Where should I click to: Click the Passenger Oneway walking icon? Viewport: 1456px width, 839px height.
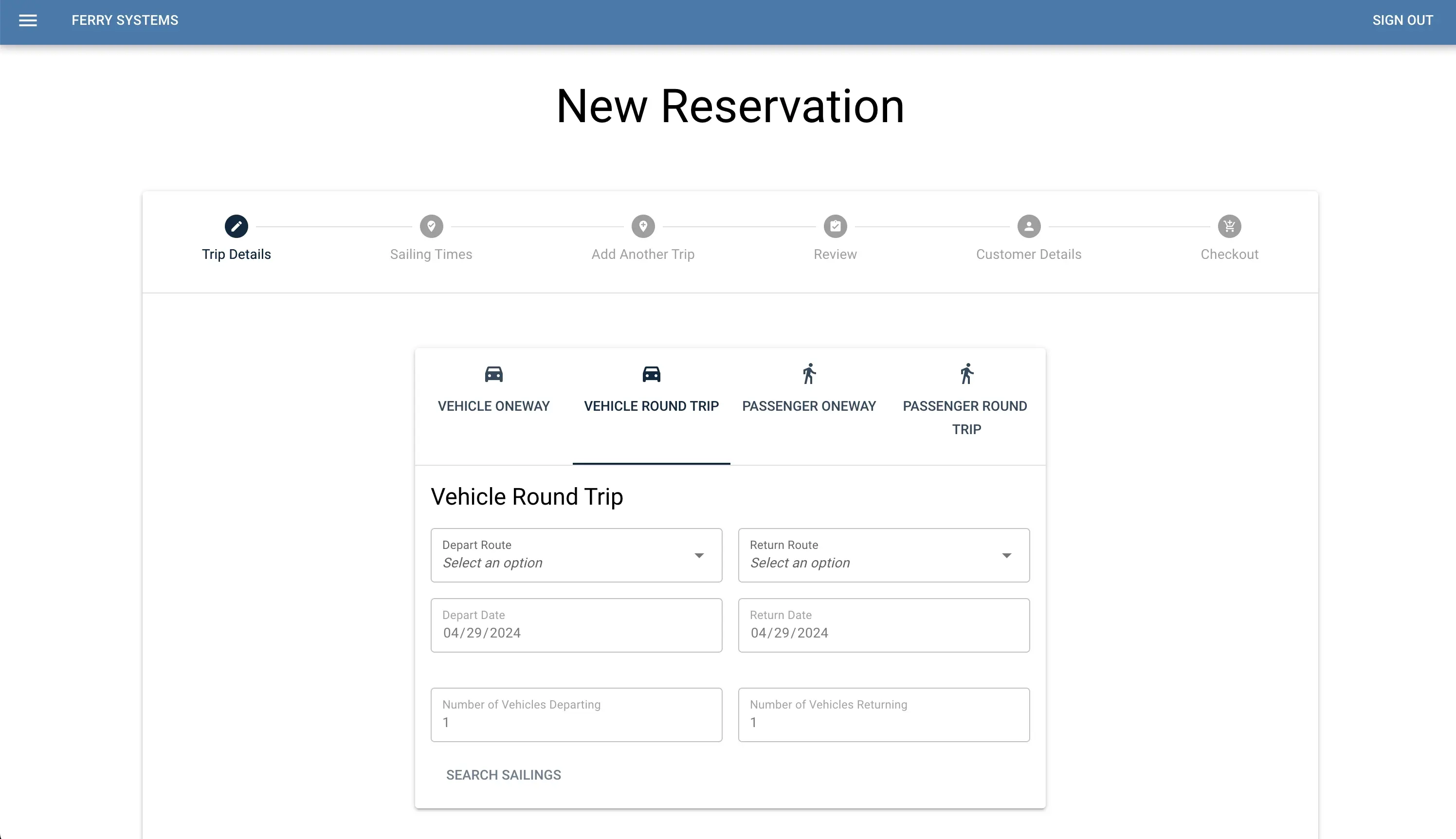809,375
